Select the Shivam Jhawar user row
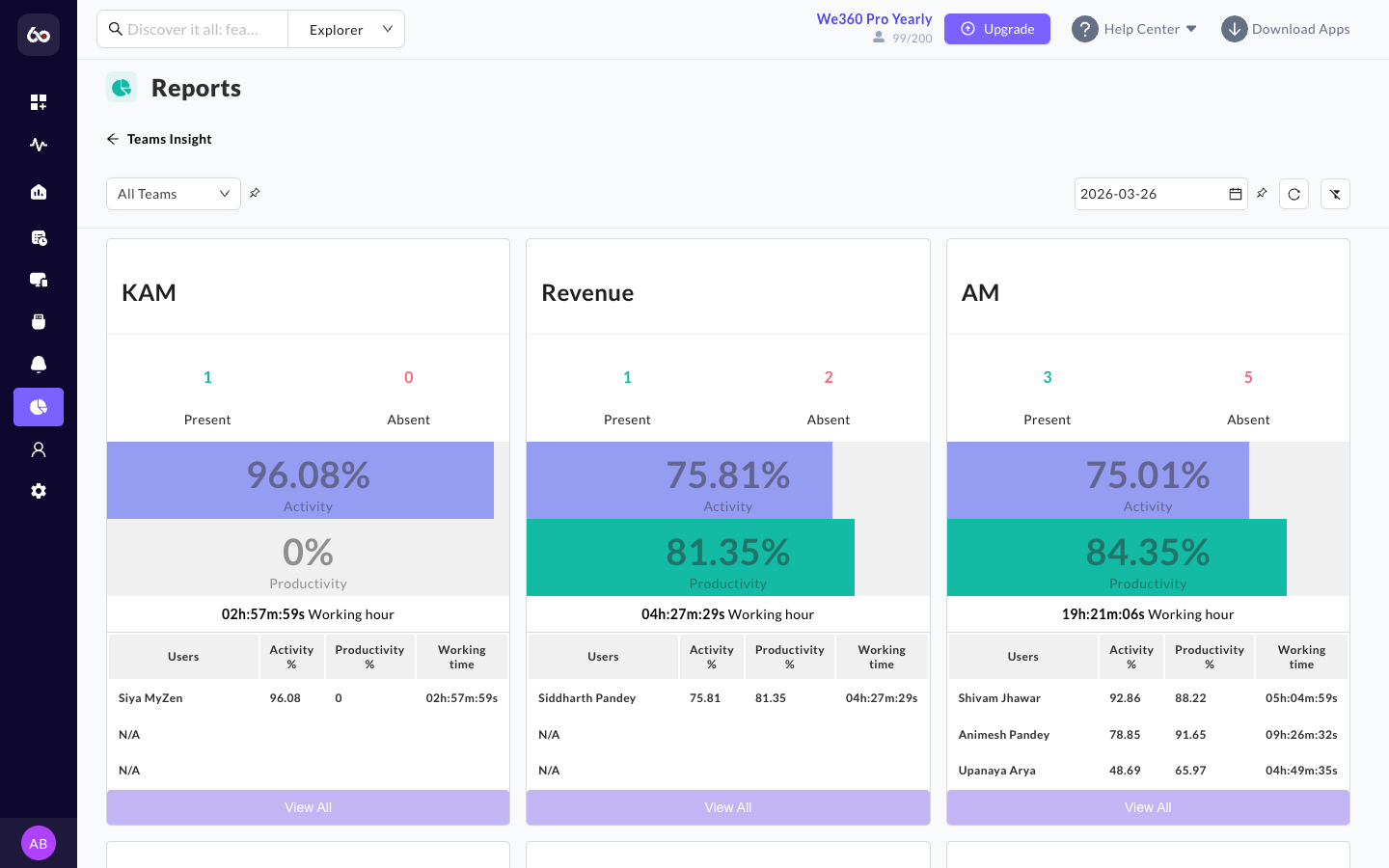 (x=1148, y=698)
